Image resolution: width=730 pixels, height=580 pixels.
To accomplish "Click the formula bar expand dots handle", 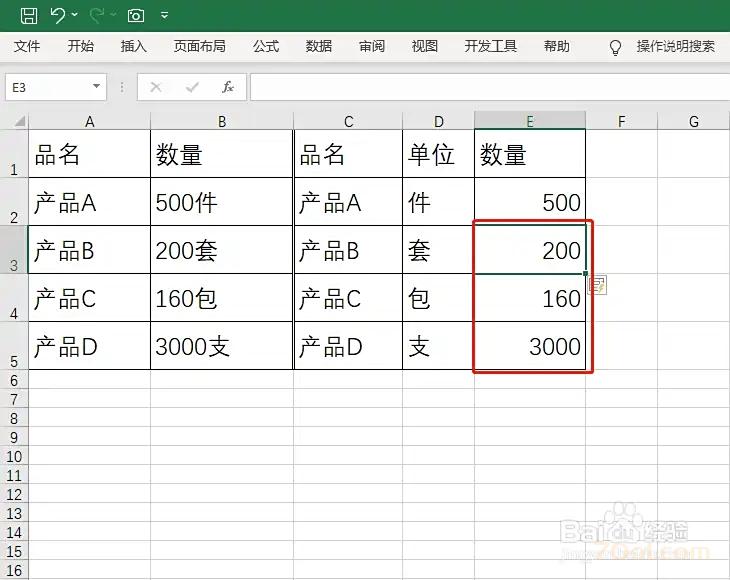I will pos(122,87).
